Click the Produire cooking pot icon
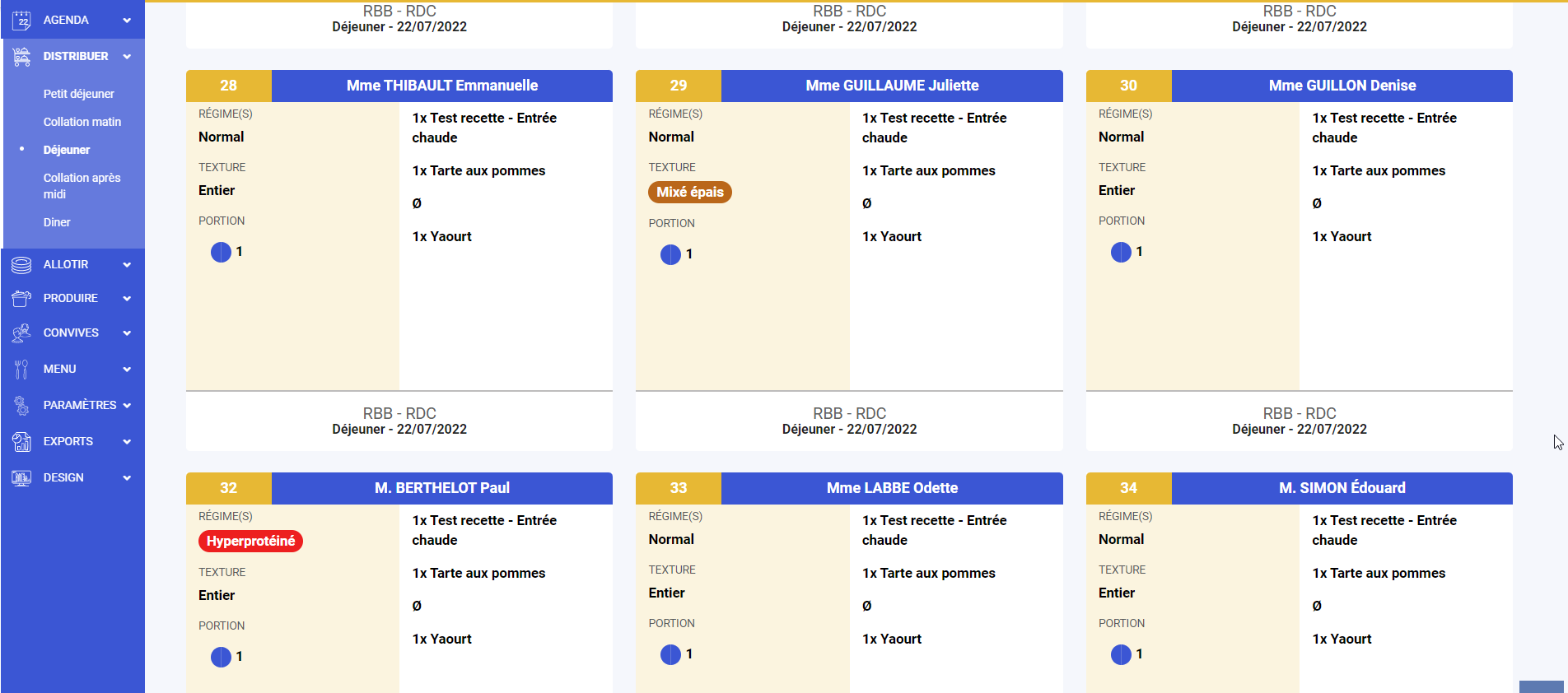Viewport: 1568px width, 693px height. [21, 299]
